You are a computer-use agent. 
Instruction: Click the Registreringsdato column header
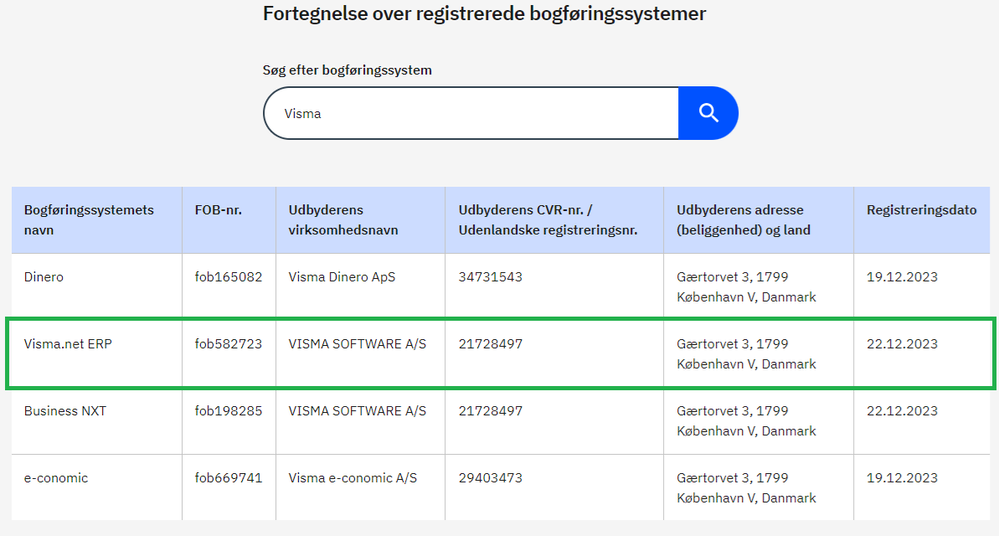click(x=921, y=210)
